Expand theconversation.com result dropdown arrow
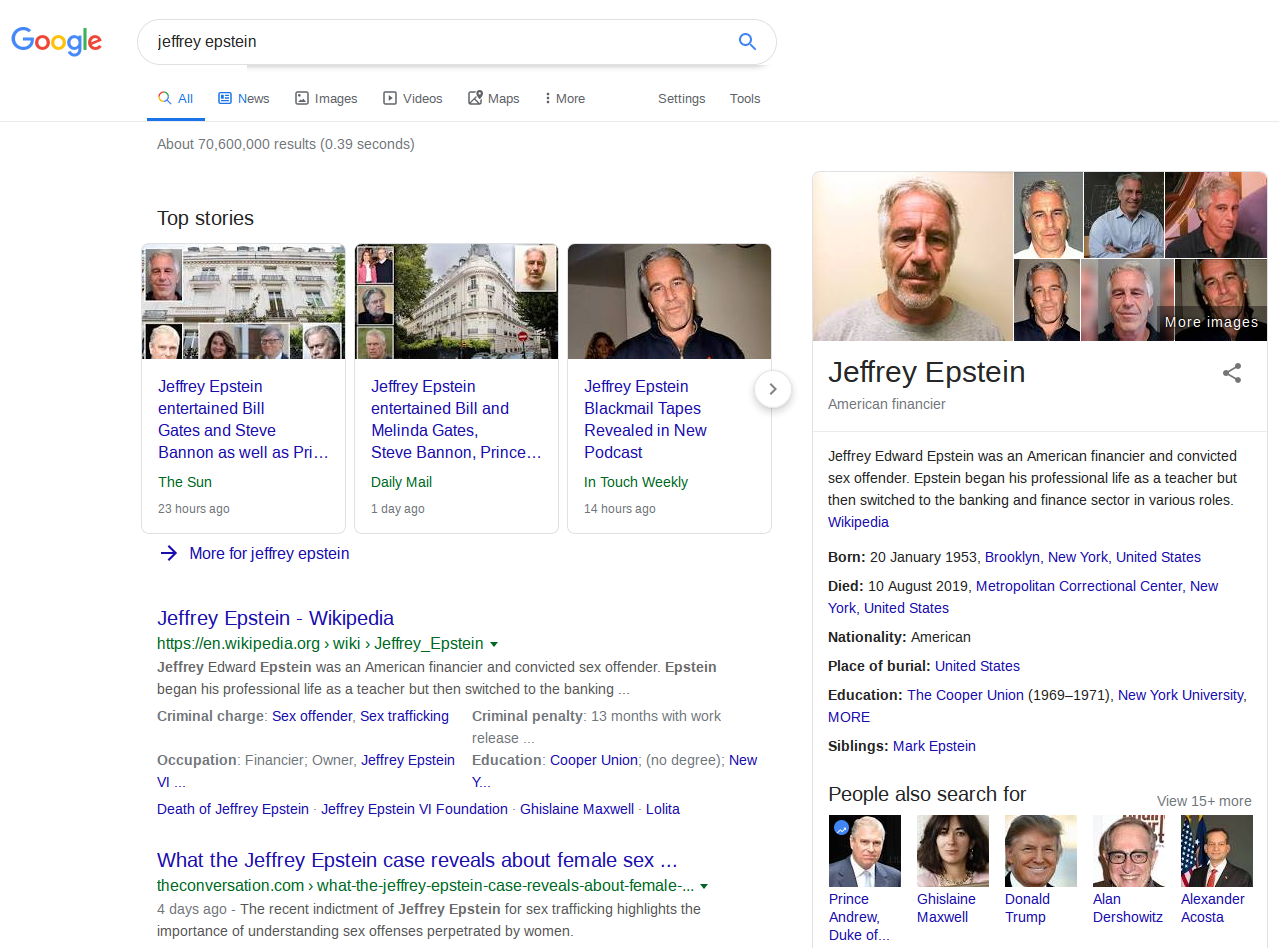The height and width of the screenshot is (948, 1279). click(704, 886)
